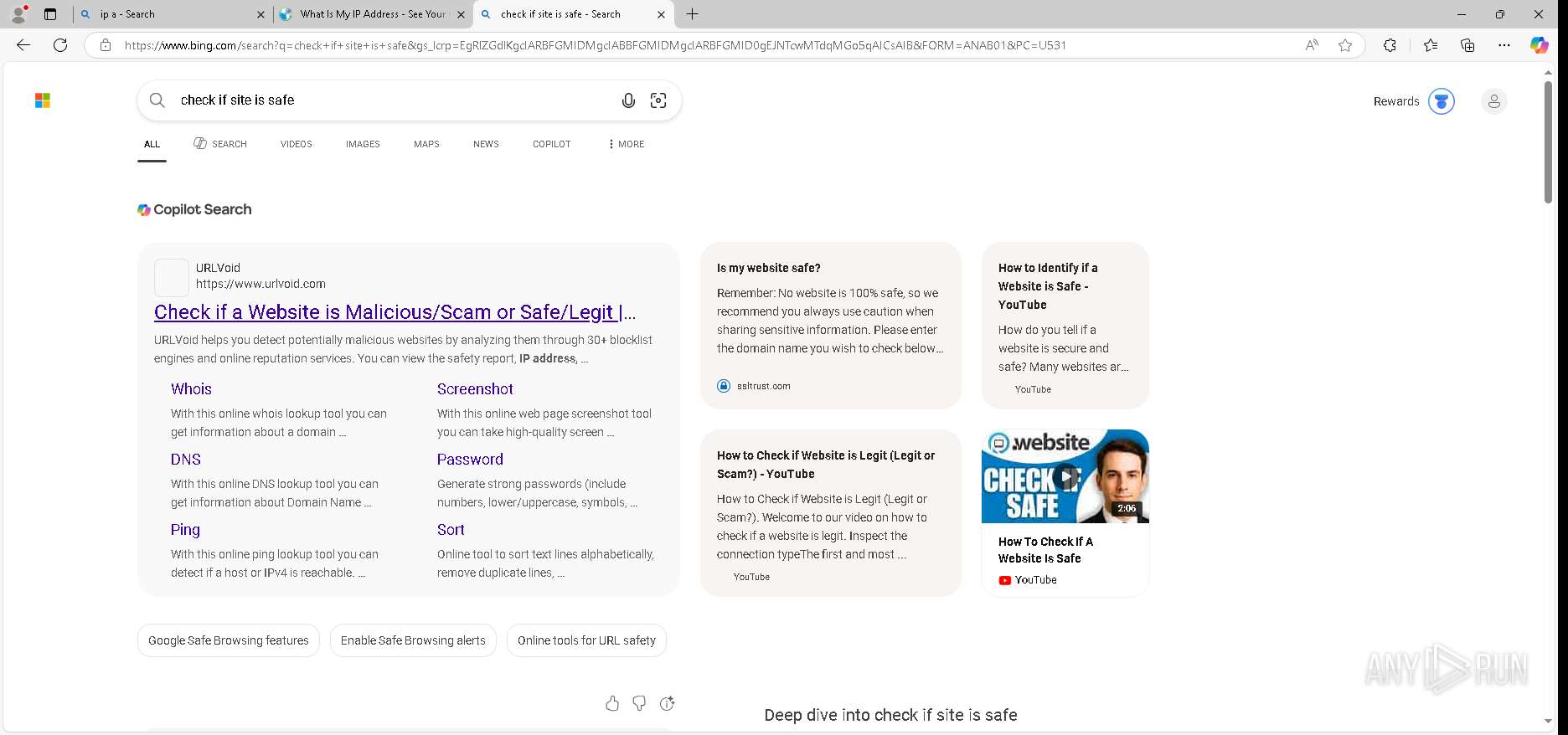
Task: Click the 'Copilot Search' heading
Action: pos(194,209)
